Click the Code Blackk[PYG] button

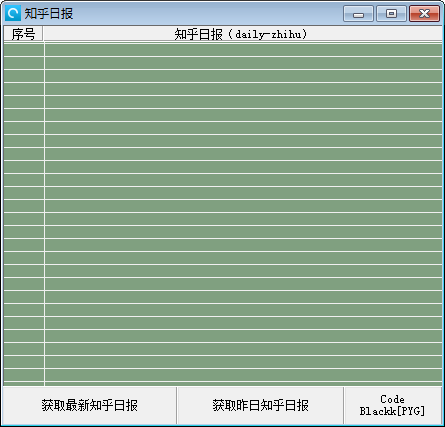coord(392,405)
